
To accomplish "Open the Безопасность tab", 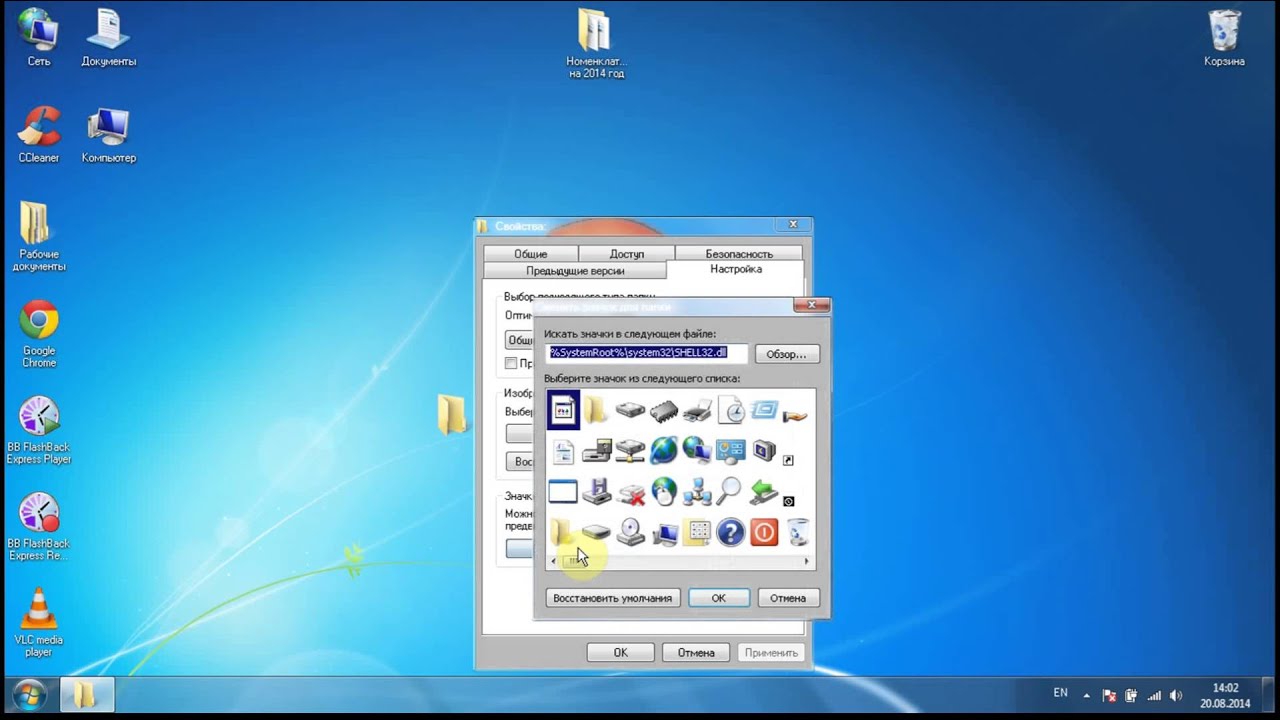I will tap(739, 254).
